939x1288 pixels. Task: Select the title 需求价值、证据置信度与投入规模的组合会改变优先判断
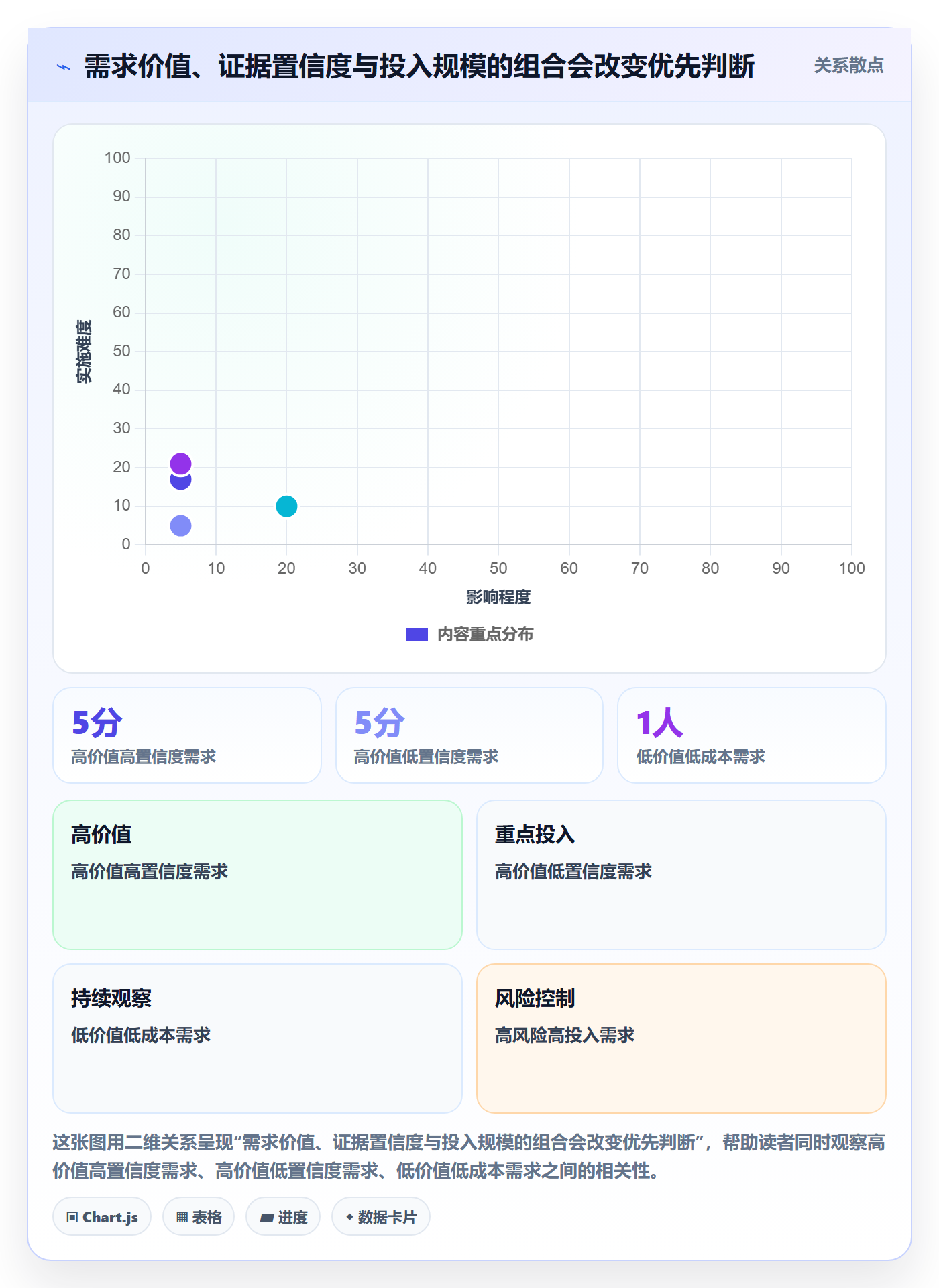pyautogui.click(x=419, y=66)
